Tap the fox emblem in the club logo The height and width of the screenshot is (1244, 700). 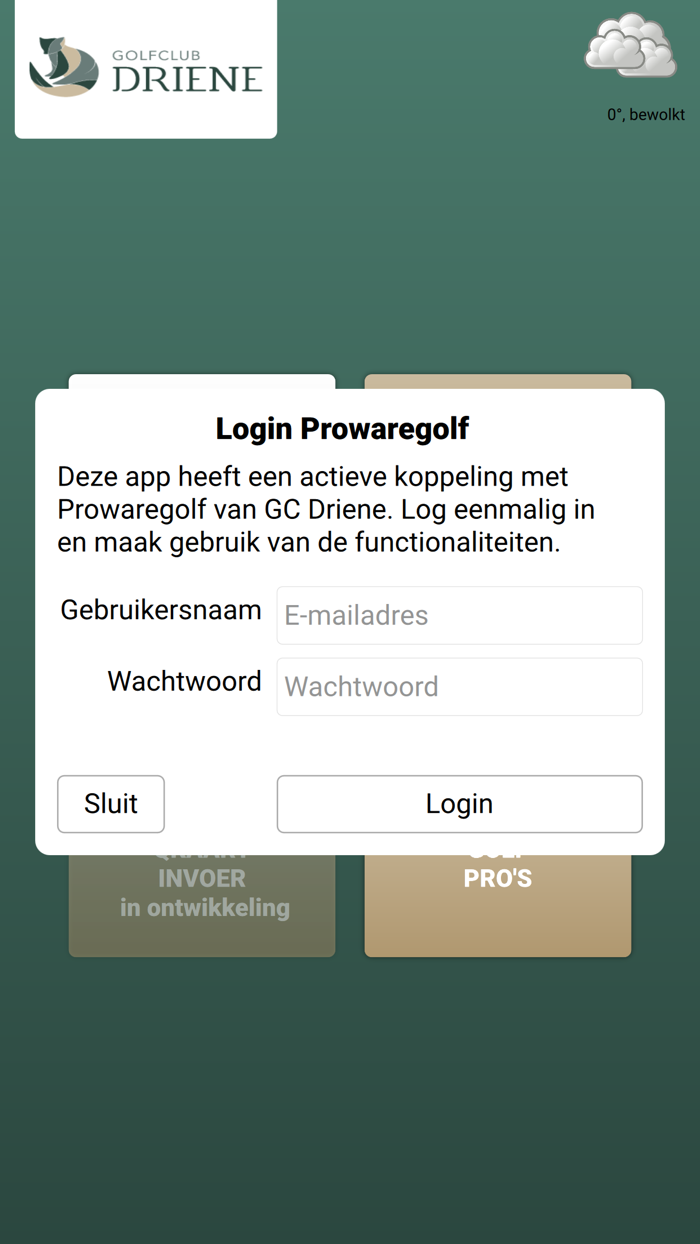(x=64, y=66)
